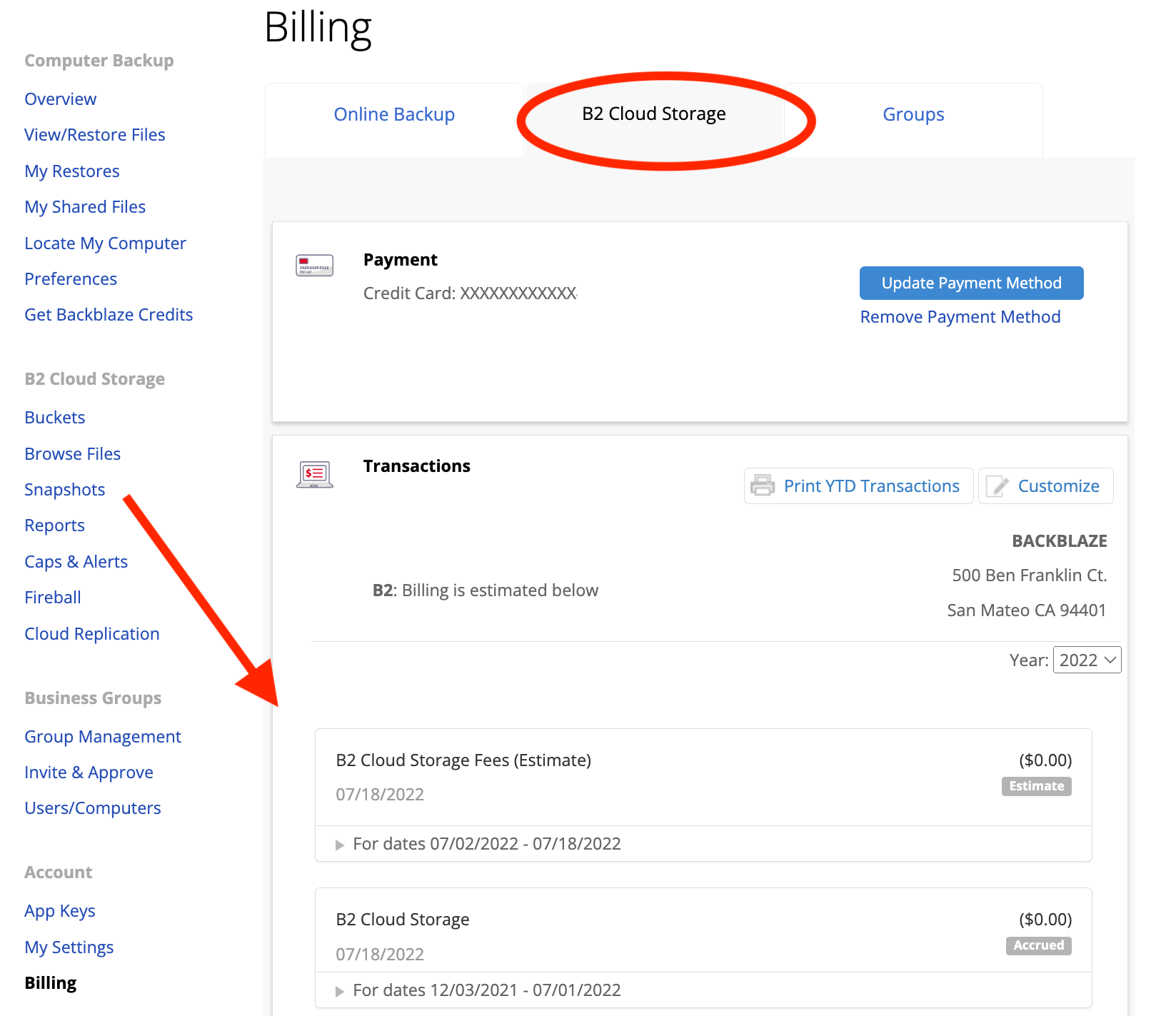The height and width of the screenshot is (1016, 1176).
Task: Open the Year 2022 dropdown
Action: pyautogui.click(x=1087, y=660)
